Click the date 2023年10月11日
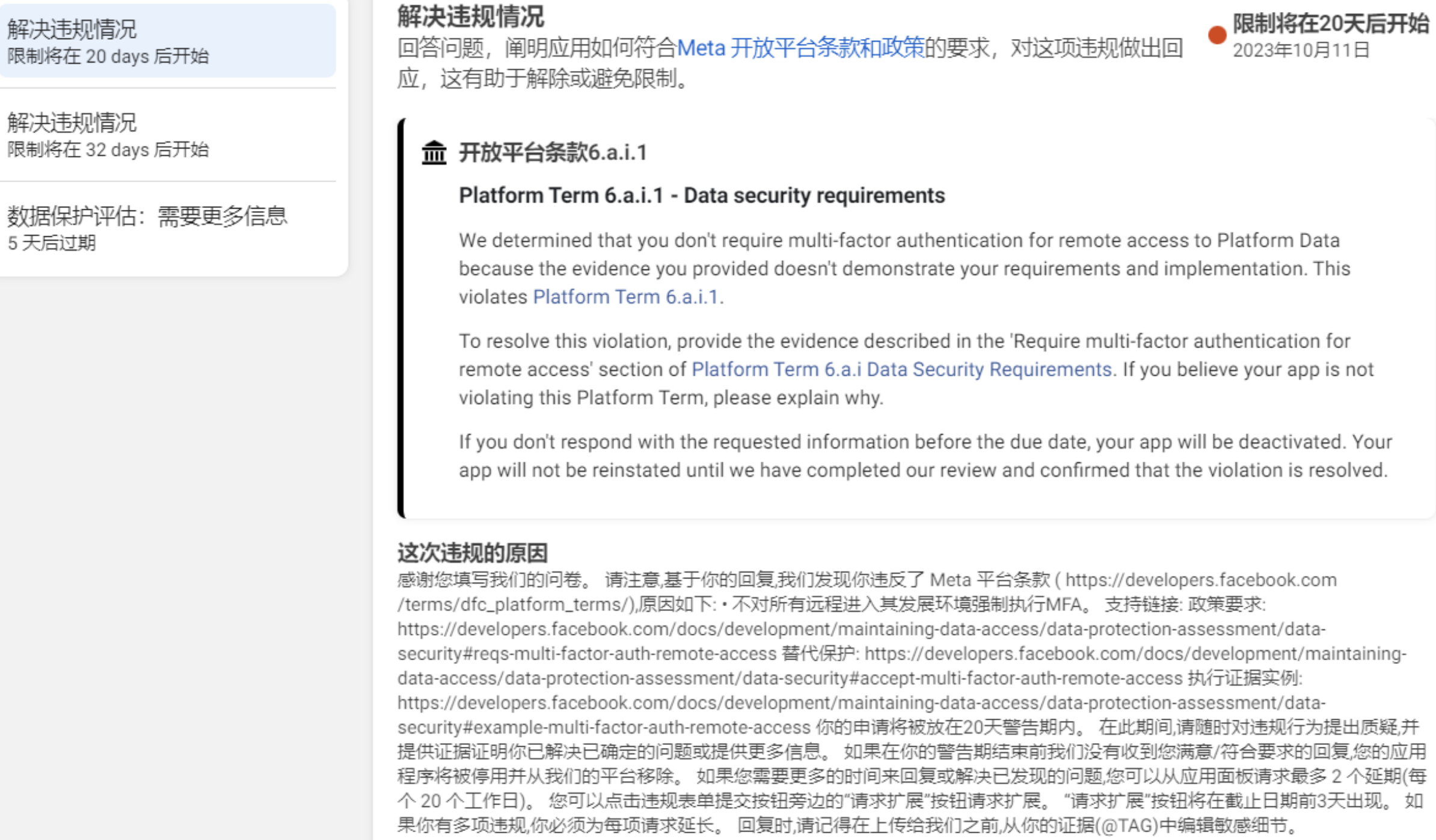1436x840 pixels. coord(1301,50)
